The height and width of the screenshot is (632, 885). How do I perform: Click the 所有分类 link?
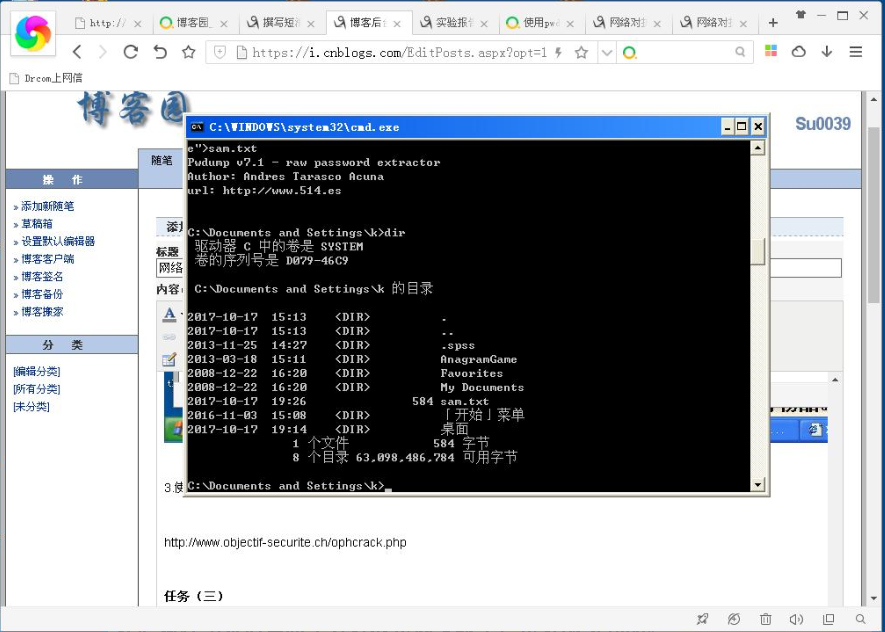37,389
